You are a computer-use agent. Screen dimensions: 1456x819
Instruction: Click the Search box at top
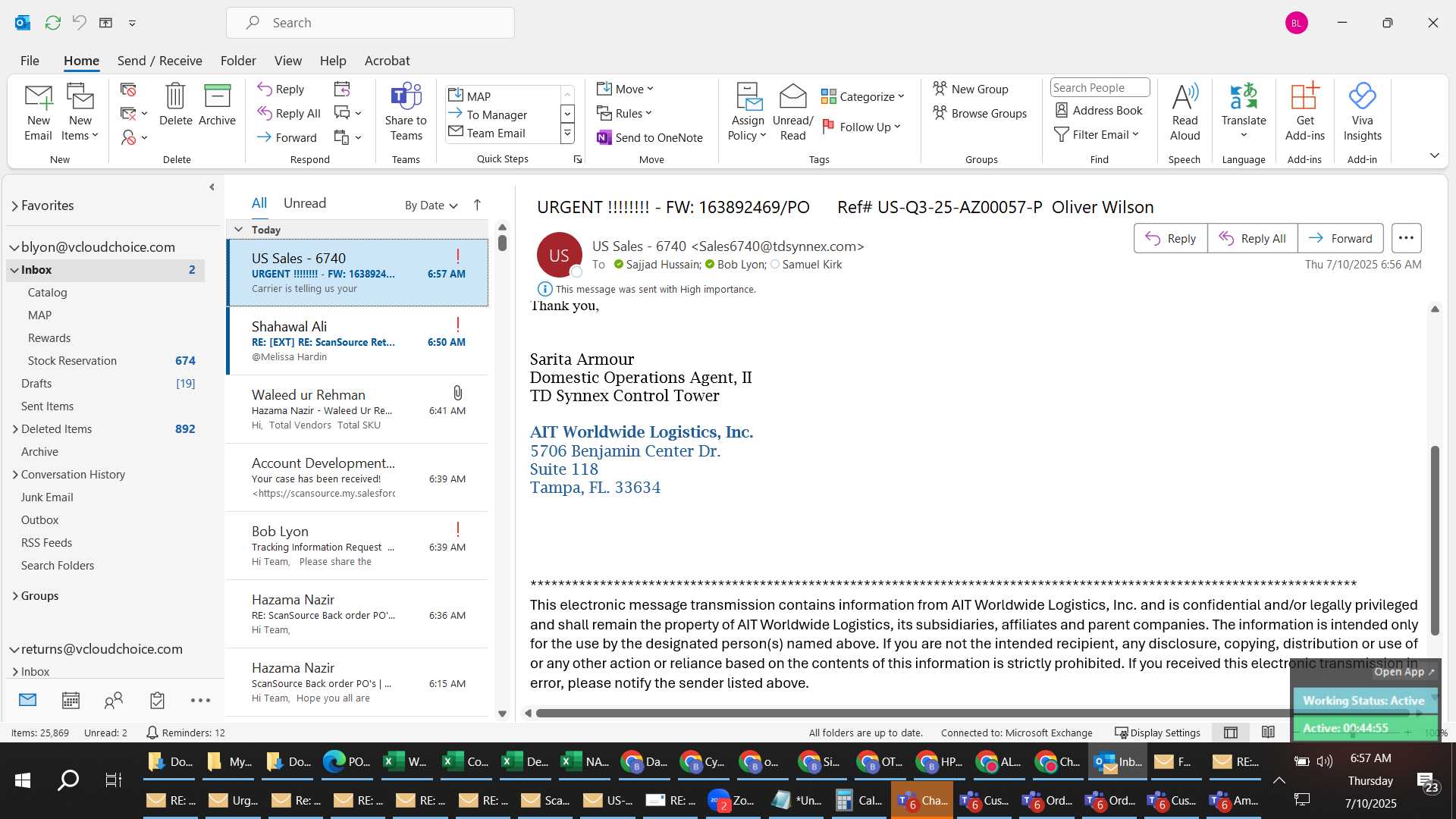tap(370, 23)
